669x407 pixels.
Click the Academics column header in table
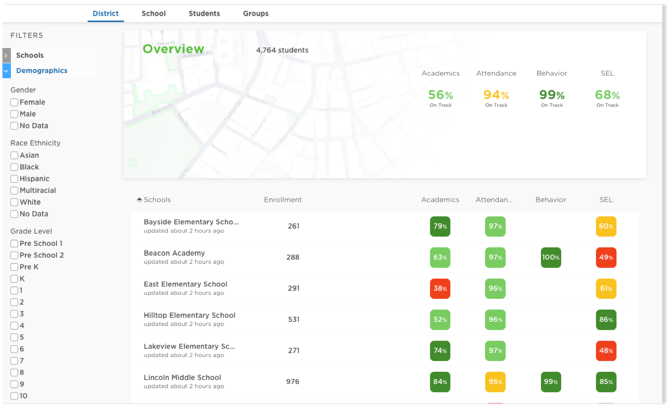click(x=440, y=200)
